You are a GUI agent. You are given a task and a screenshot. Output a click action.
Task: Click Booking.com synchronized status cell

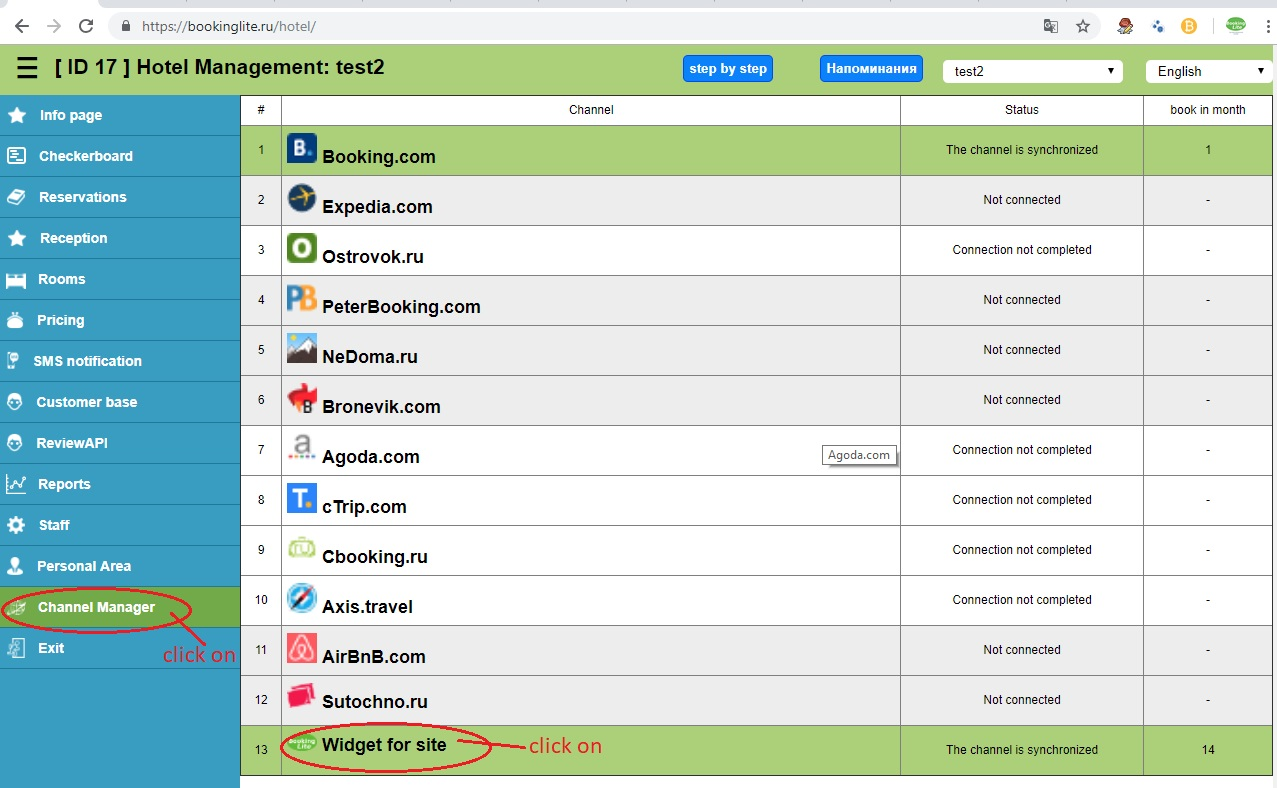click(1022, 150)
